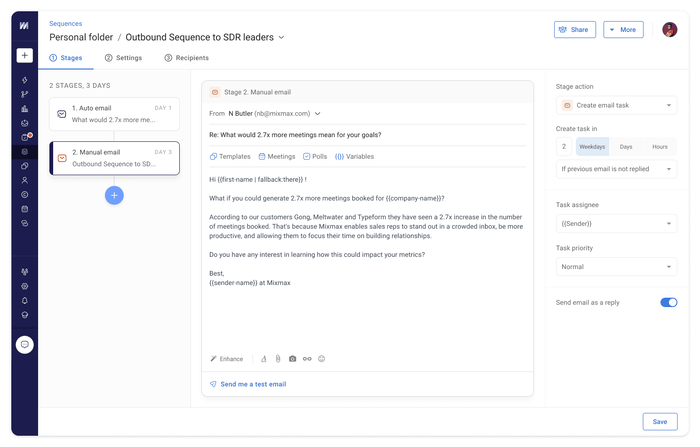Open the emoji picker icon

pyautogui.click(x=321, y=359)
